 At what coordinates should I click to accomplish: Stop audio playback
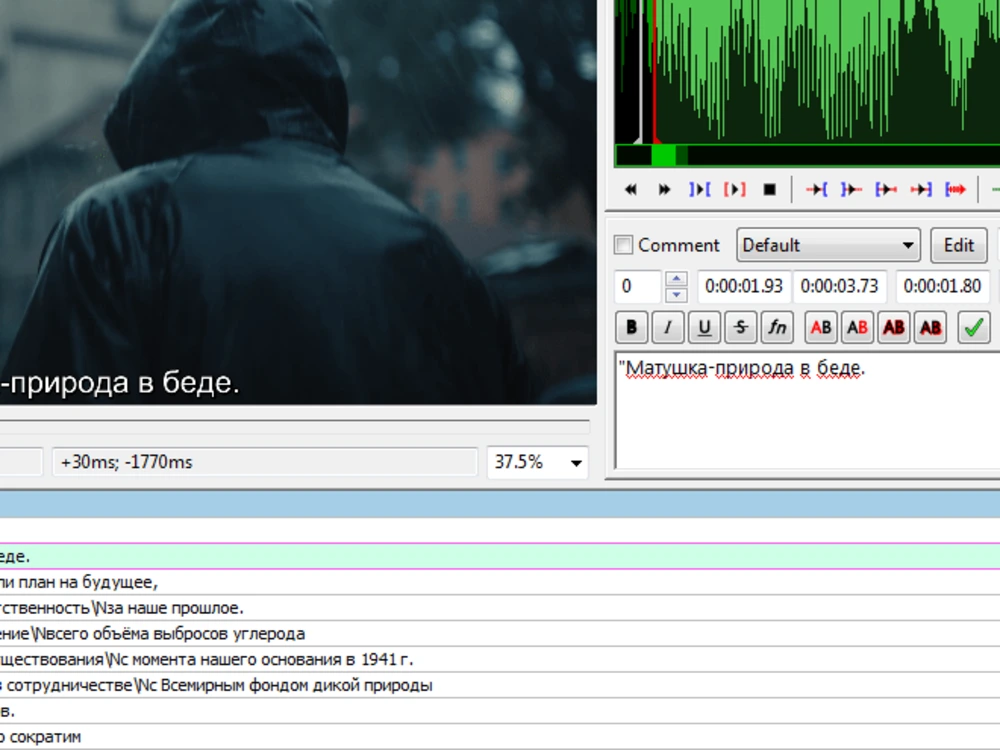pos(769,189)
